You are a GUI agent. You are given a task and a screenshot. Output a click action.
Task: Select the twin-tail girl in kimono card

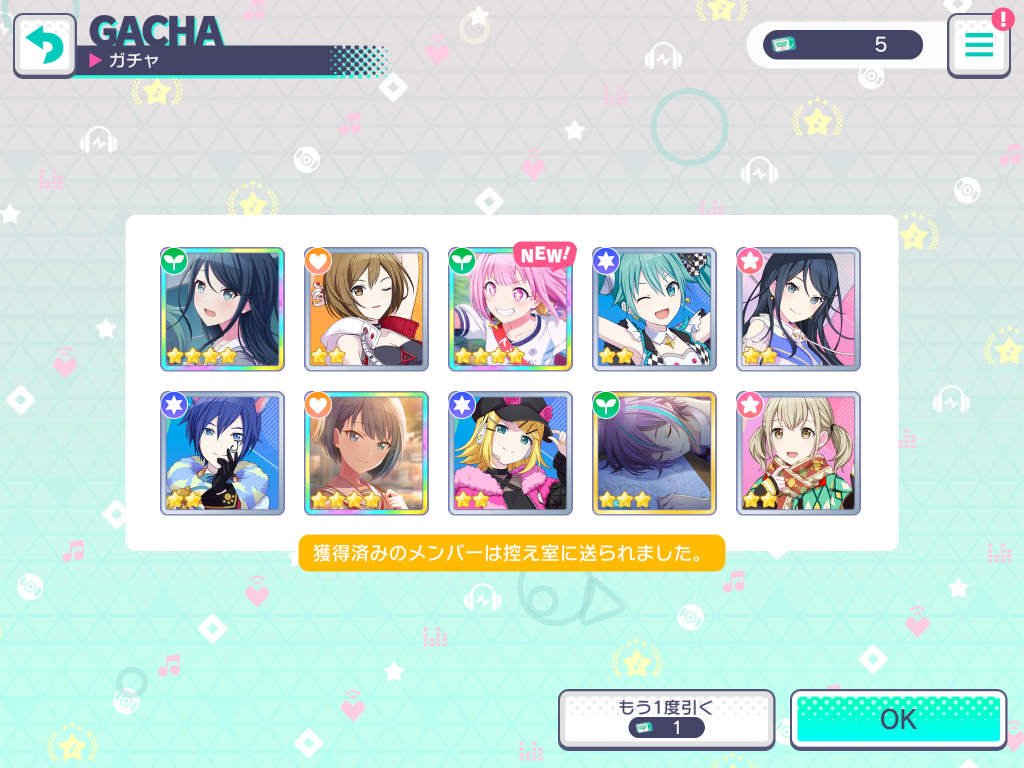[798, 453]
